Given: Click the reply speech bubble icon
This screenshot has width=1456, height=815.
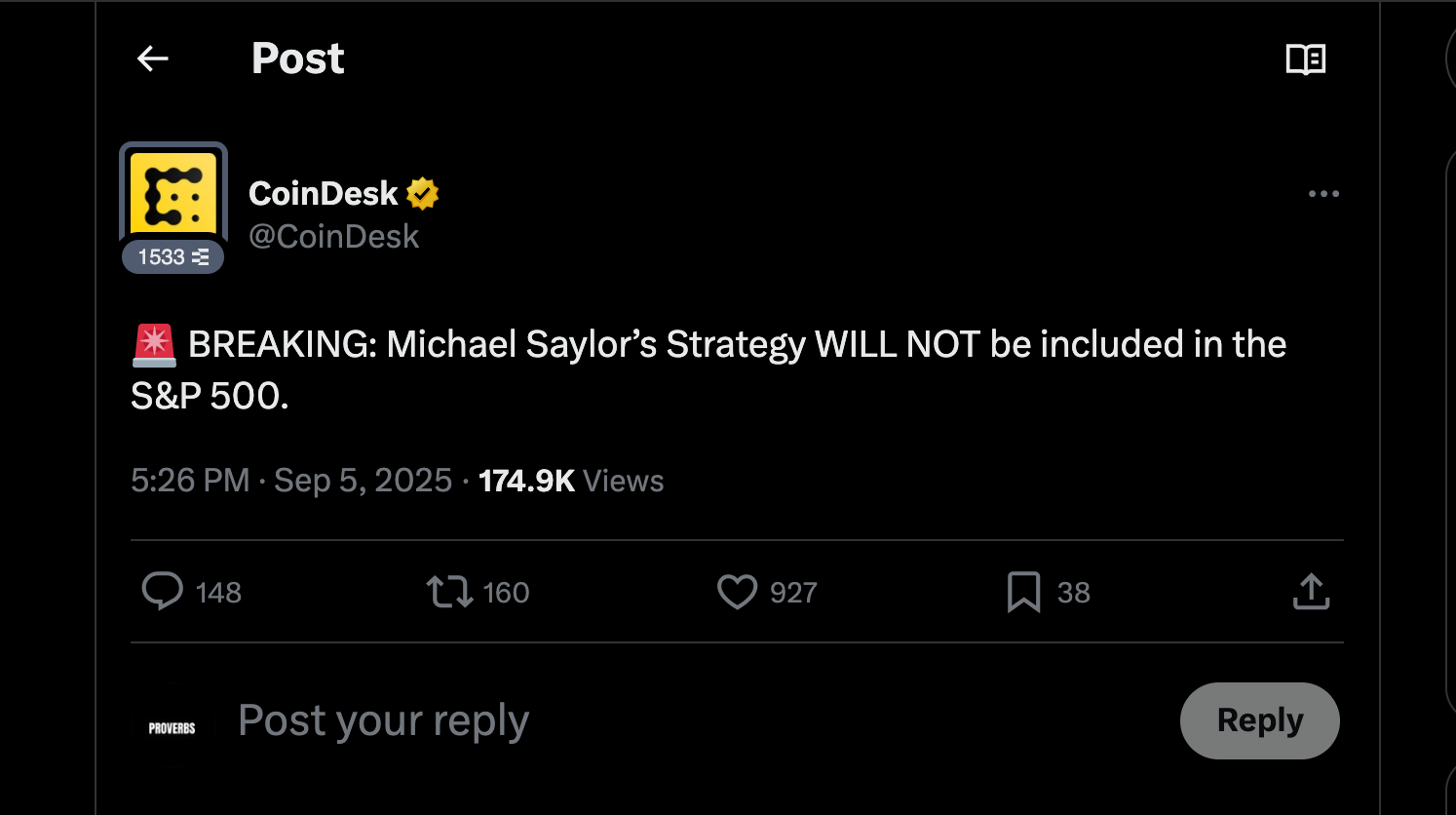Looking at the screenshot, I should tap(163, 592).
